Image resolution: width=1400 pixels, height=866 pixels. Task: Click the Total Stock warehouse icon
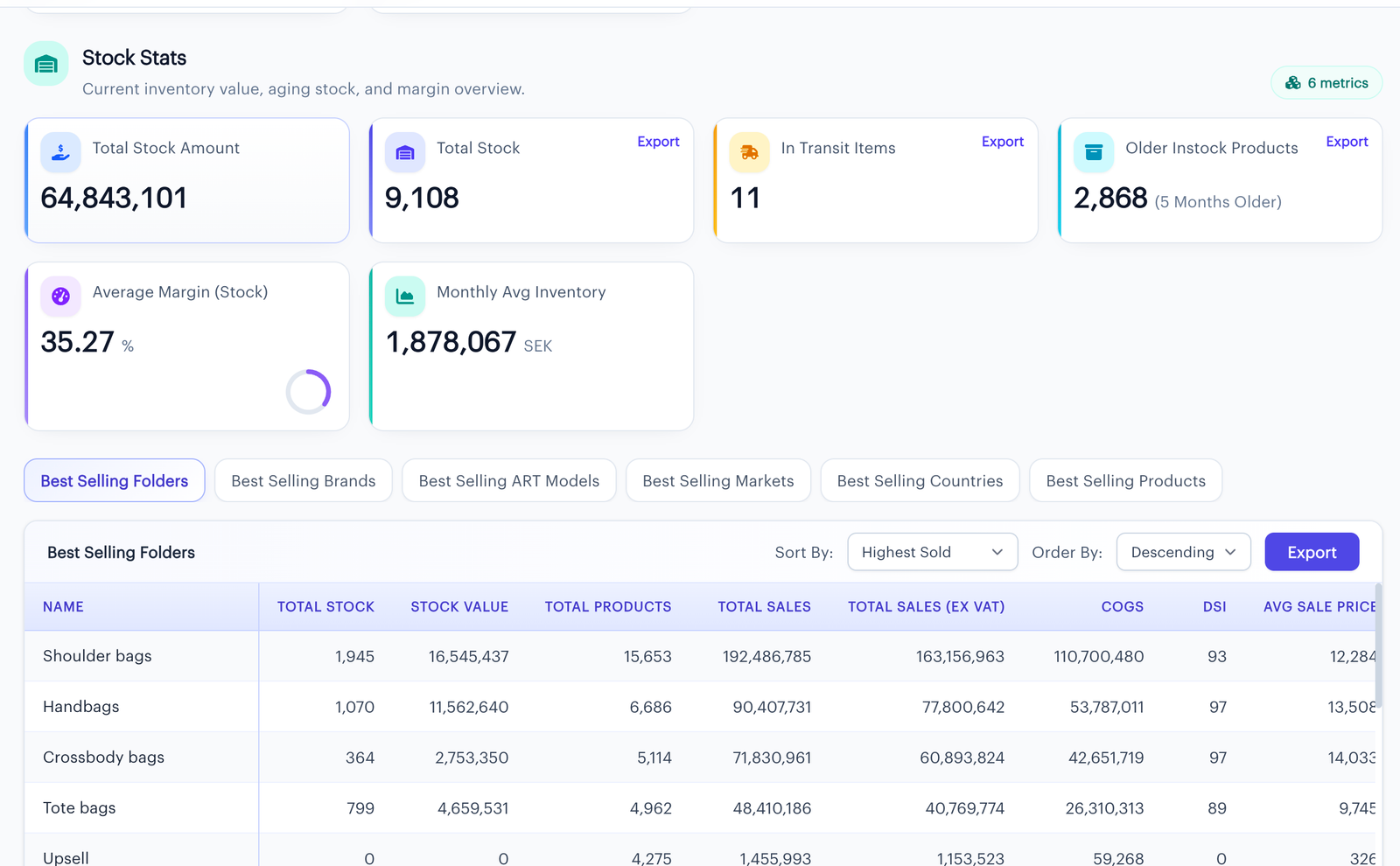pyautogui.click(x=405, y=152)
